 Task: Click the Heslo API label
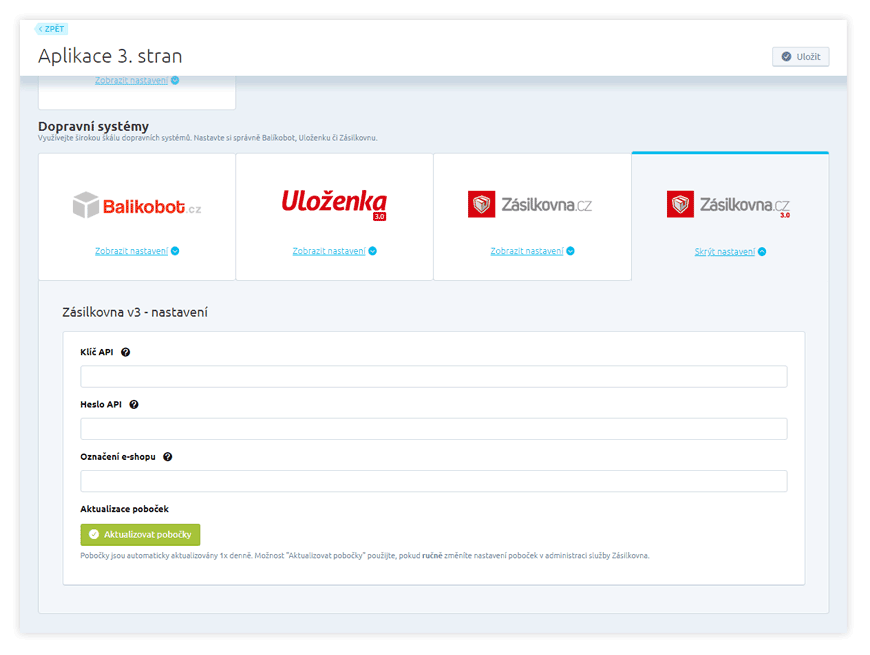tap(101, 404)
